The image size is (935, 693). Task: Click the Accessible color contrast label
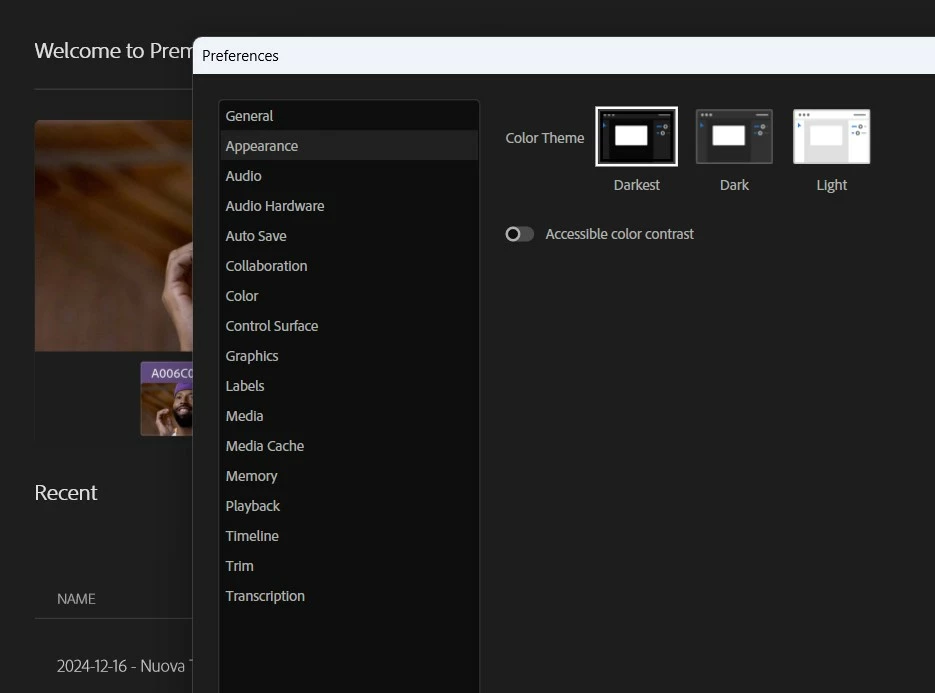coord(619,234)
